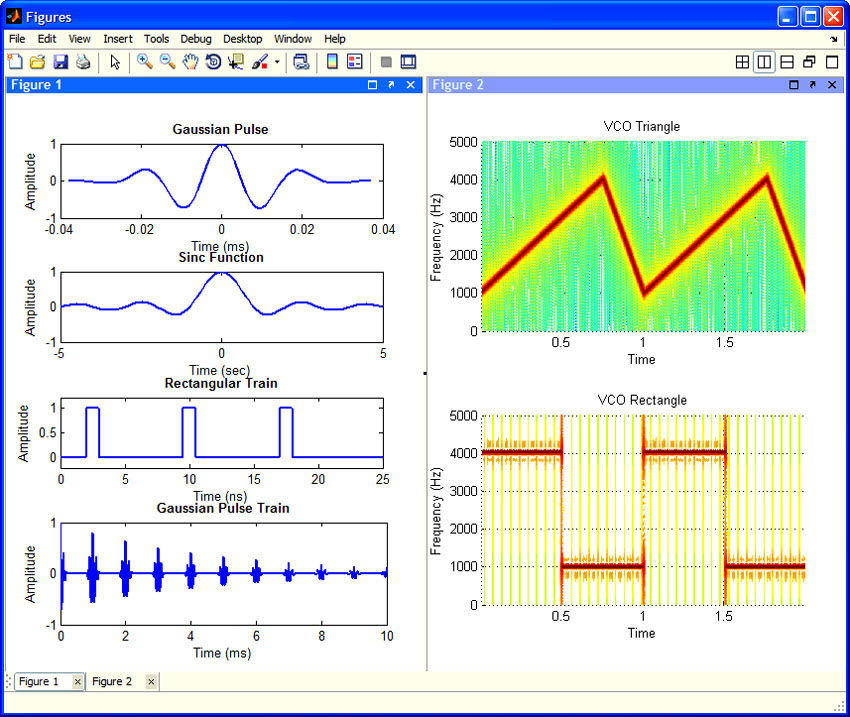Open the Desktop menu

tap(242, 39)
